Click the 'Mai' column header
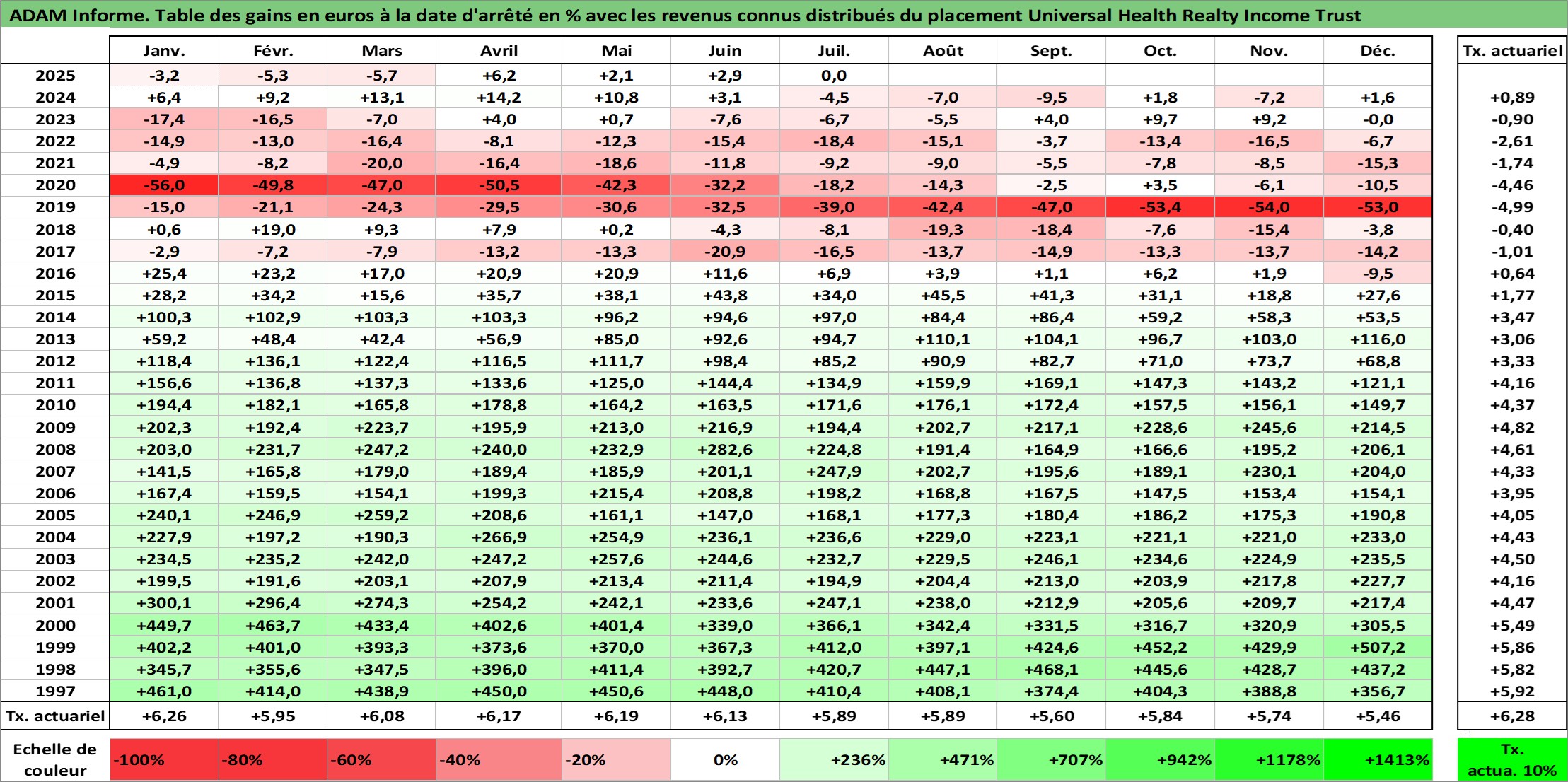Screen dimensions: 1568x782 [616, 51]
